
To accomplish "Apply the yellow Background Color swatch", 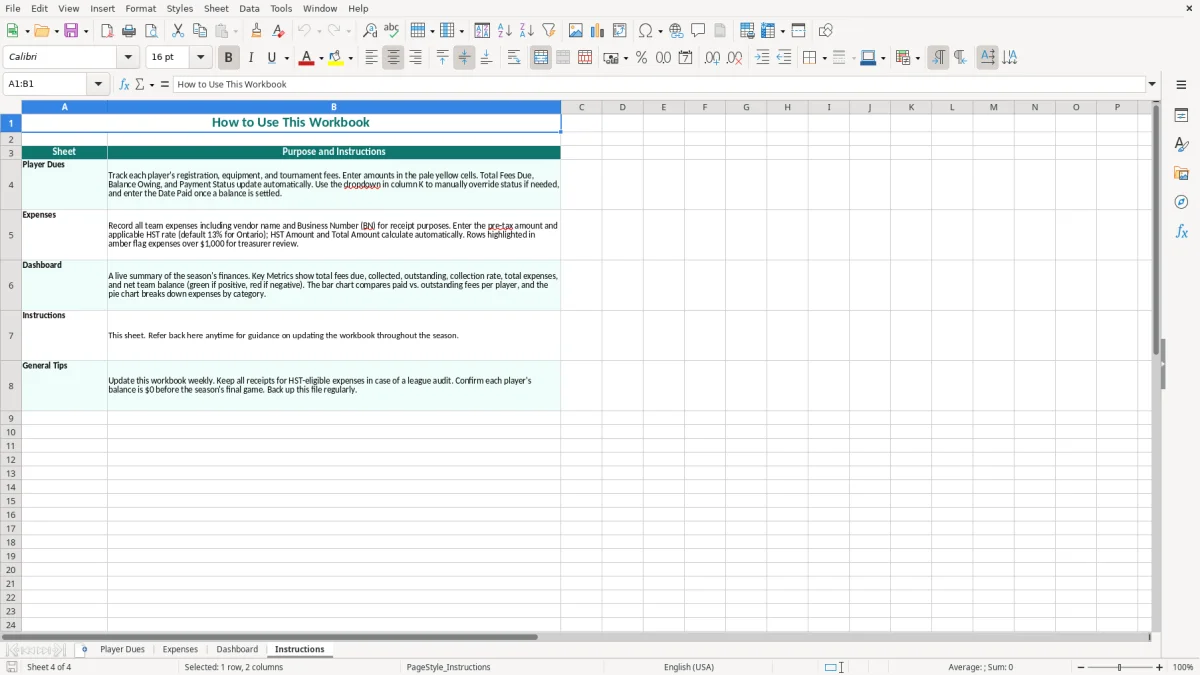I will click(336, 58).
